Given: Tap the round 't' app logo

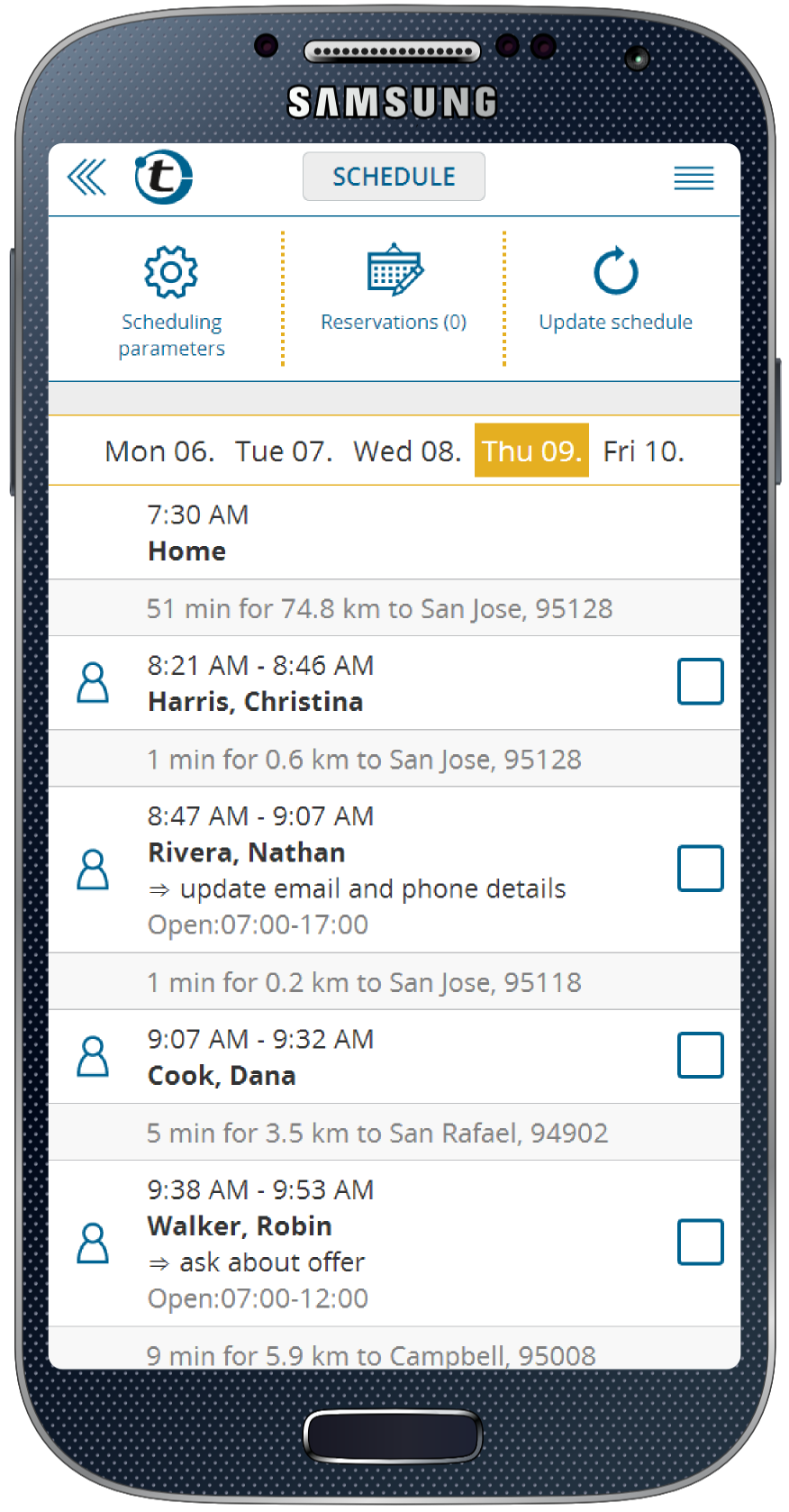Looking at the screenshot, I should tap(163, 177).
